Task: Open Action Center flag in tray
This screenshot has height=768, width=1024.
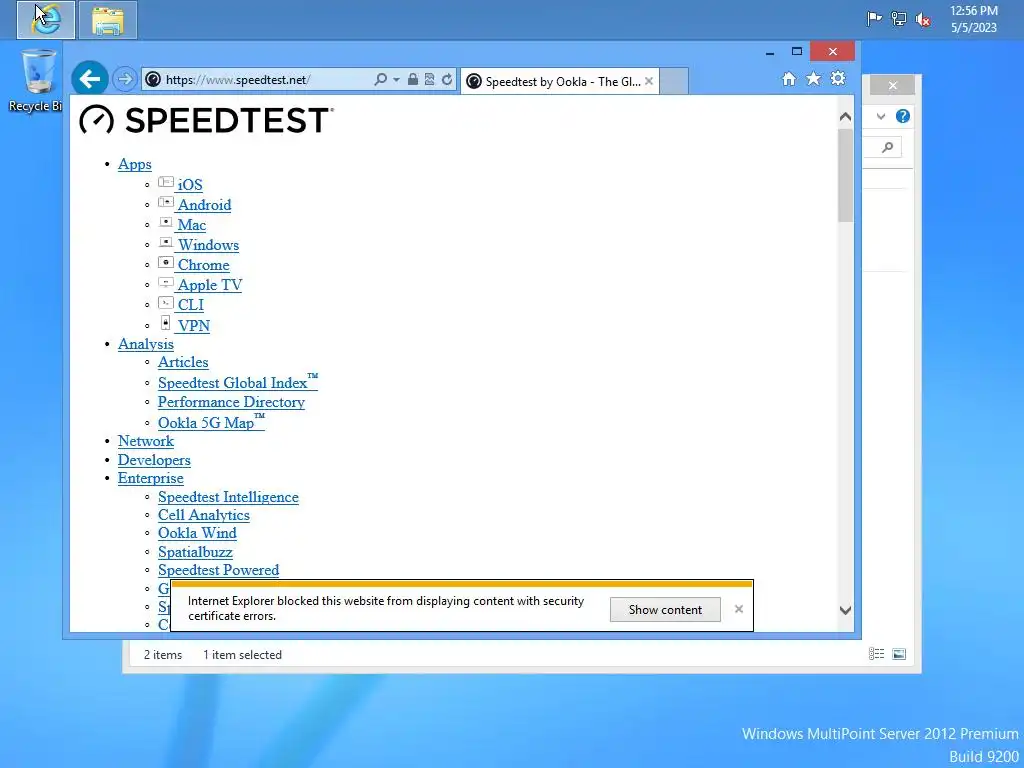Action: click(874, 19)
